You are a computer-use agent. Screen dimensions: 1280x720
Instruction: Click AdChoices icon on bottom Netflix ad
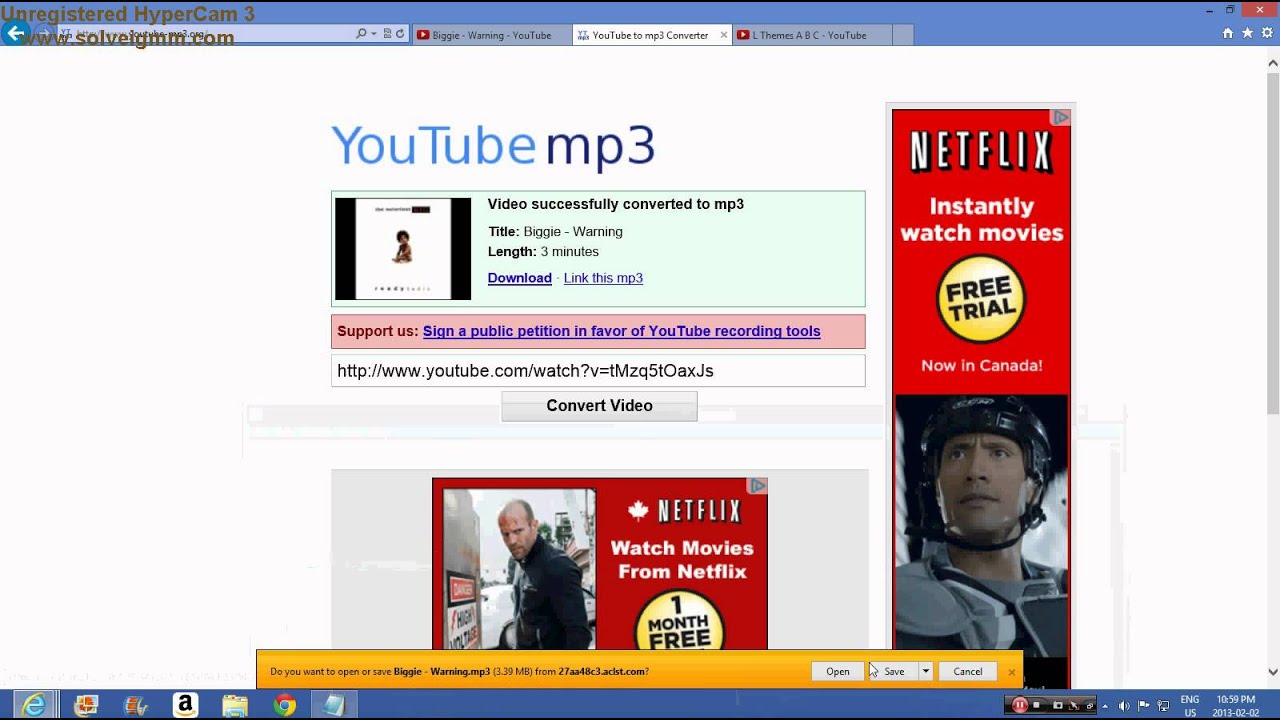[758, 486]
